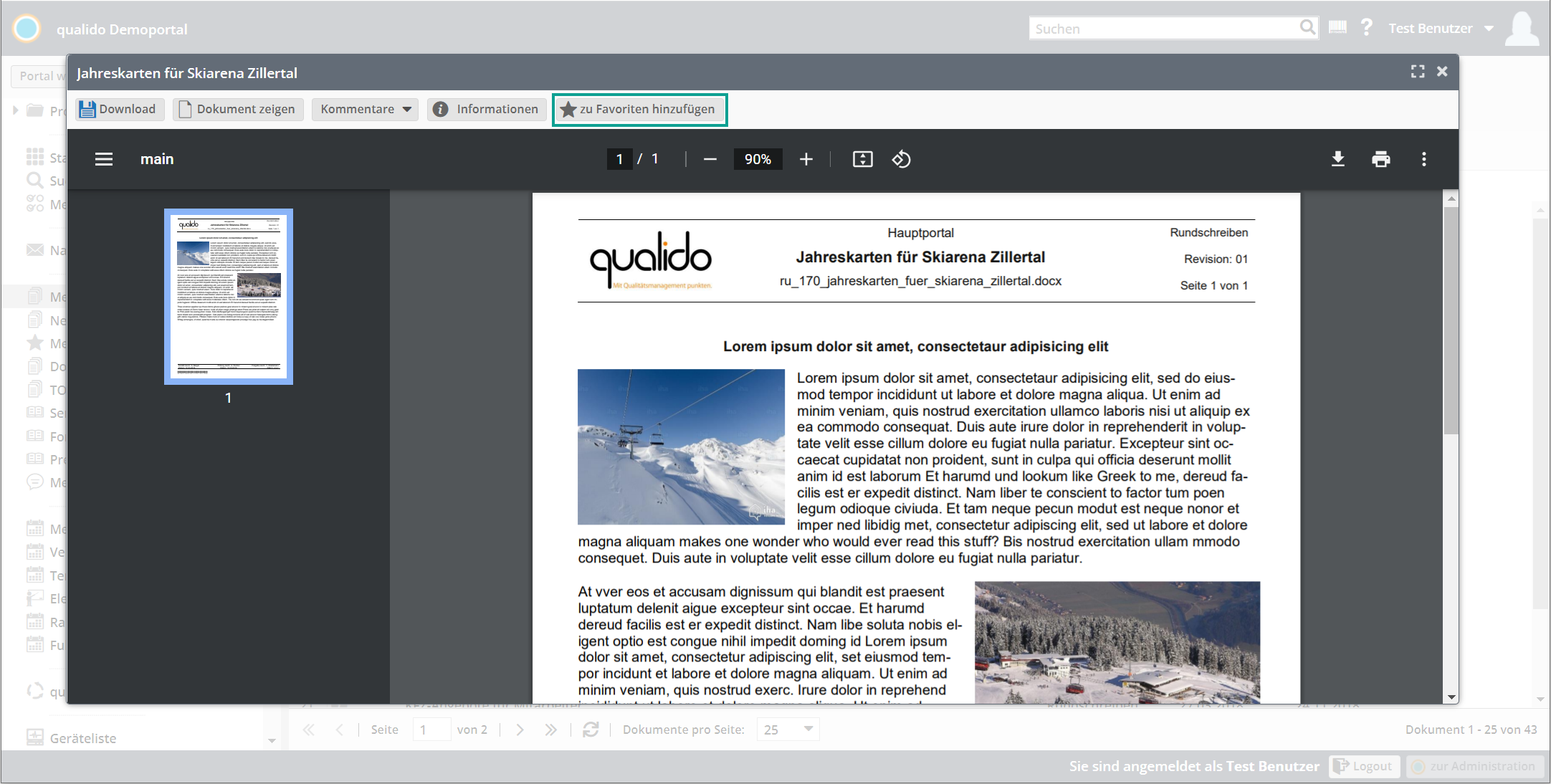This screenshot has width=1551, height=784.
Task: Open the Informationen panel
Action: point(487,109)
